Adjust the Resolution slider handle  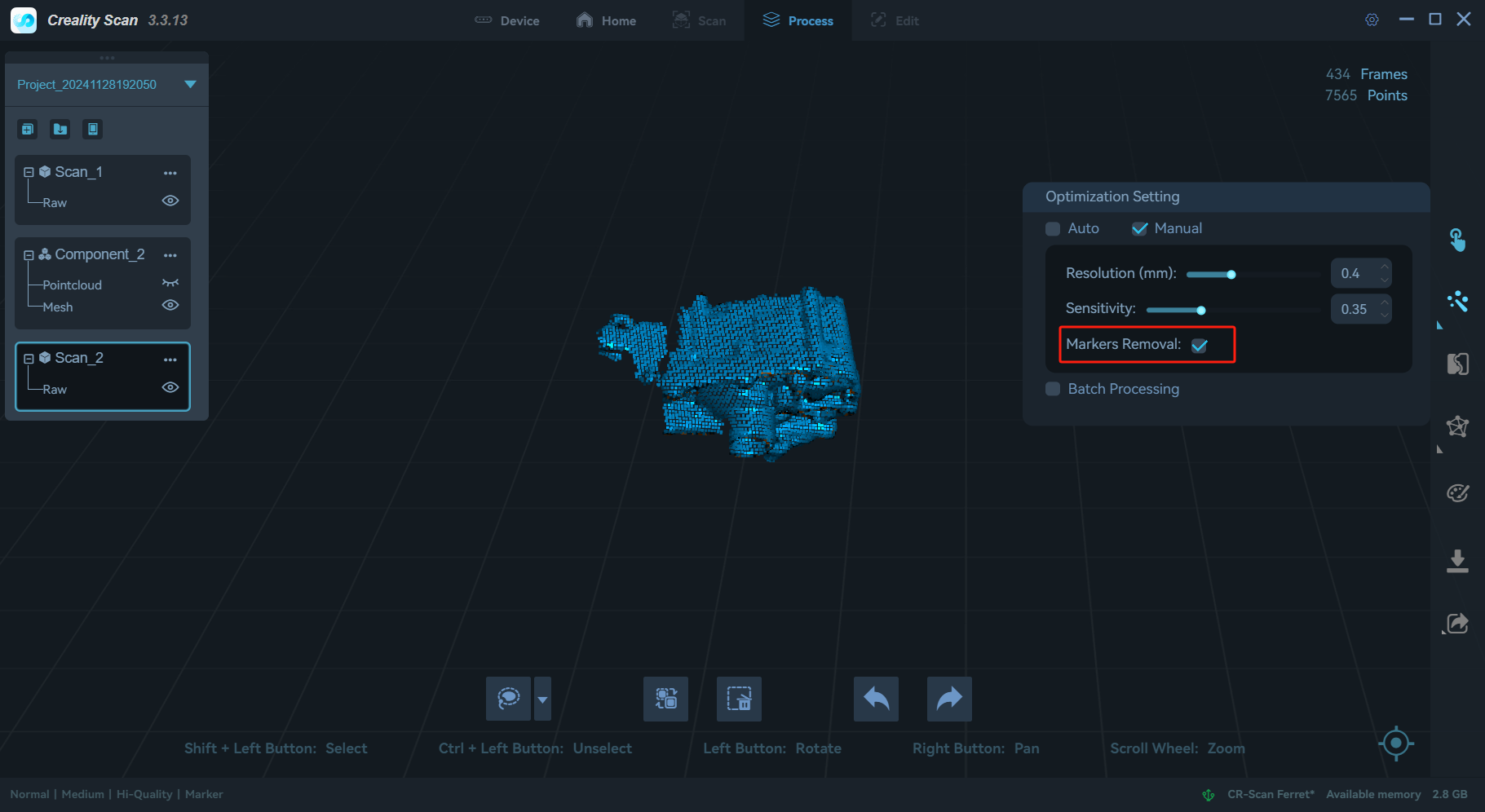tap(1231, 275)
